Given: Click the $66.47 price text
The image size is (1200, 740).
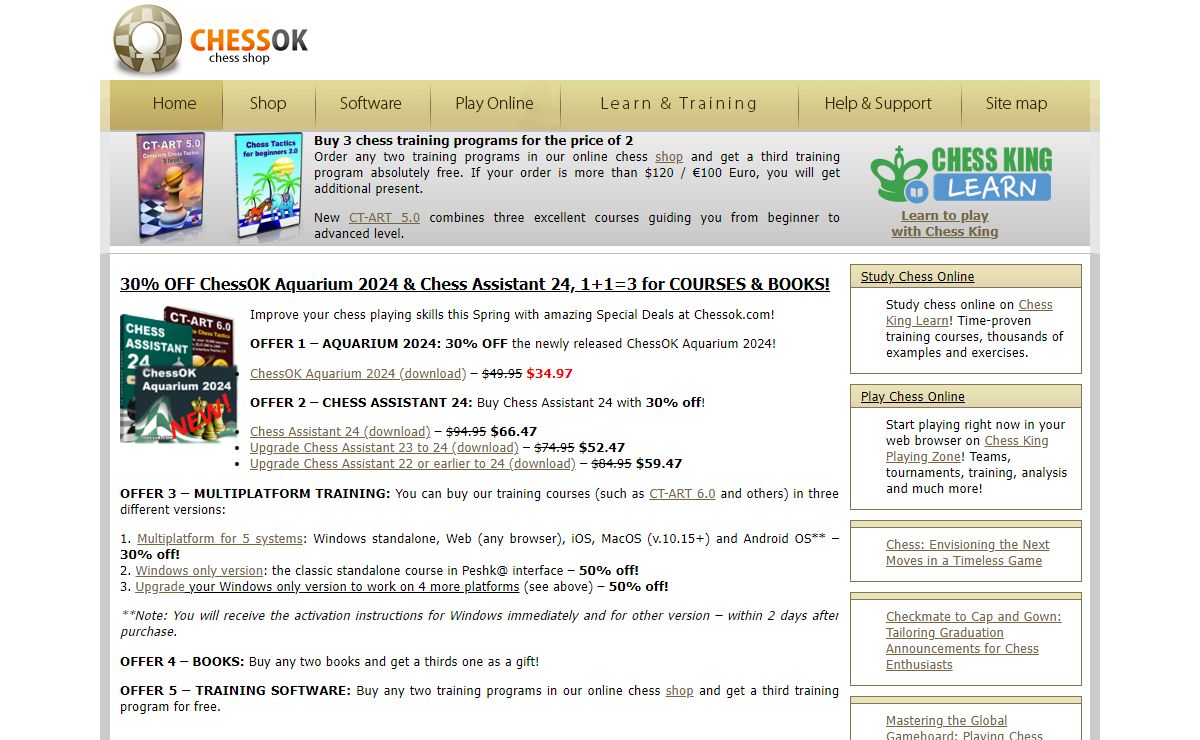Looking at the screenshot, I should 514,432.
